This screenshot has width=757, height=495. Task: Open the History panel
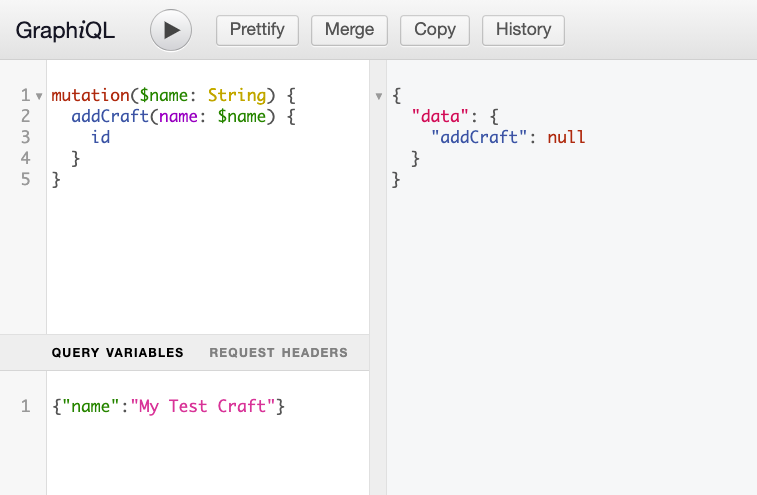[523, 30]
